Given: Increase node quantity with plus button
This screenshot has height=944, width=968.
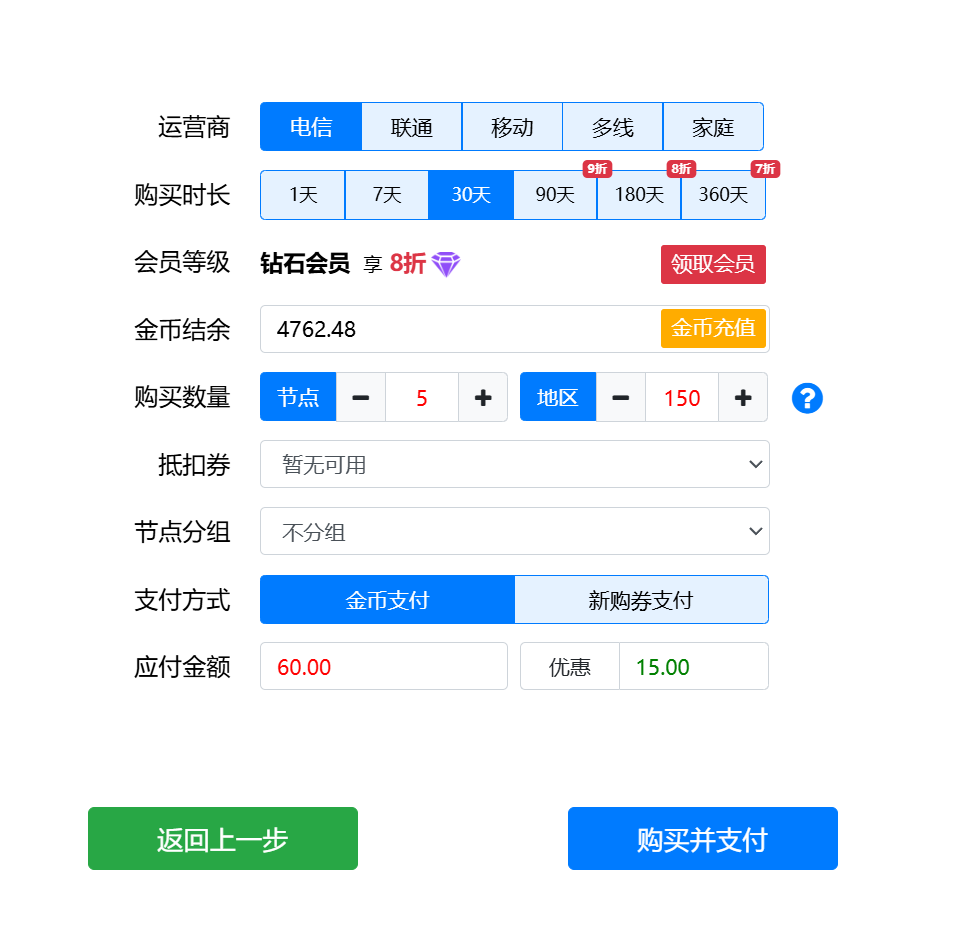Looking at the screenshot, I should (x=483, y=398).
